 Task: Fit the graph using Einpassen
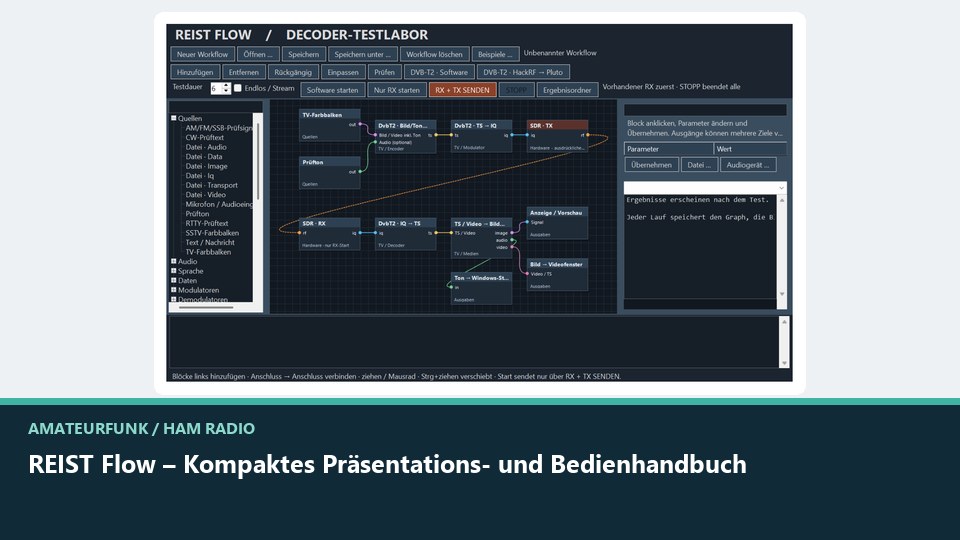tap(343, 72)
